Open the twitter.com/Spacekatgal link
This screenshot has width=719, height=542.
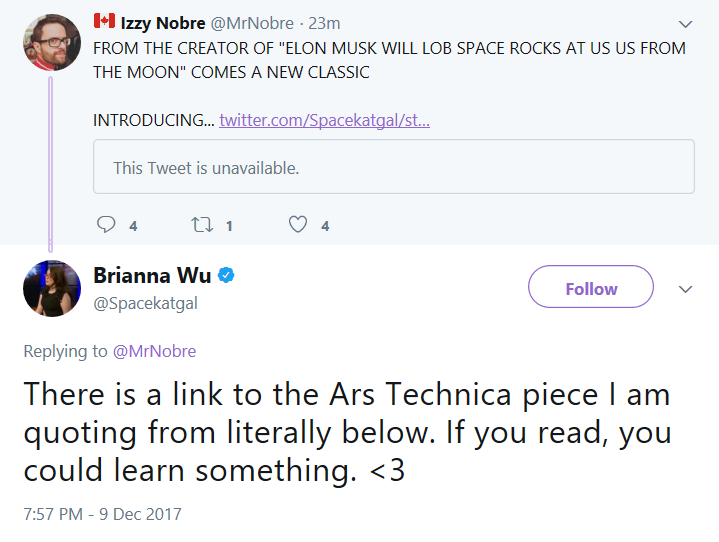tap(324, 120)
